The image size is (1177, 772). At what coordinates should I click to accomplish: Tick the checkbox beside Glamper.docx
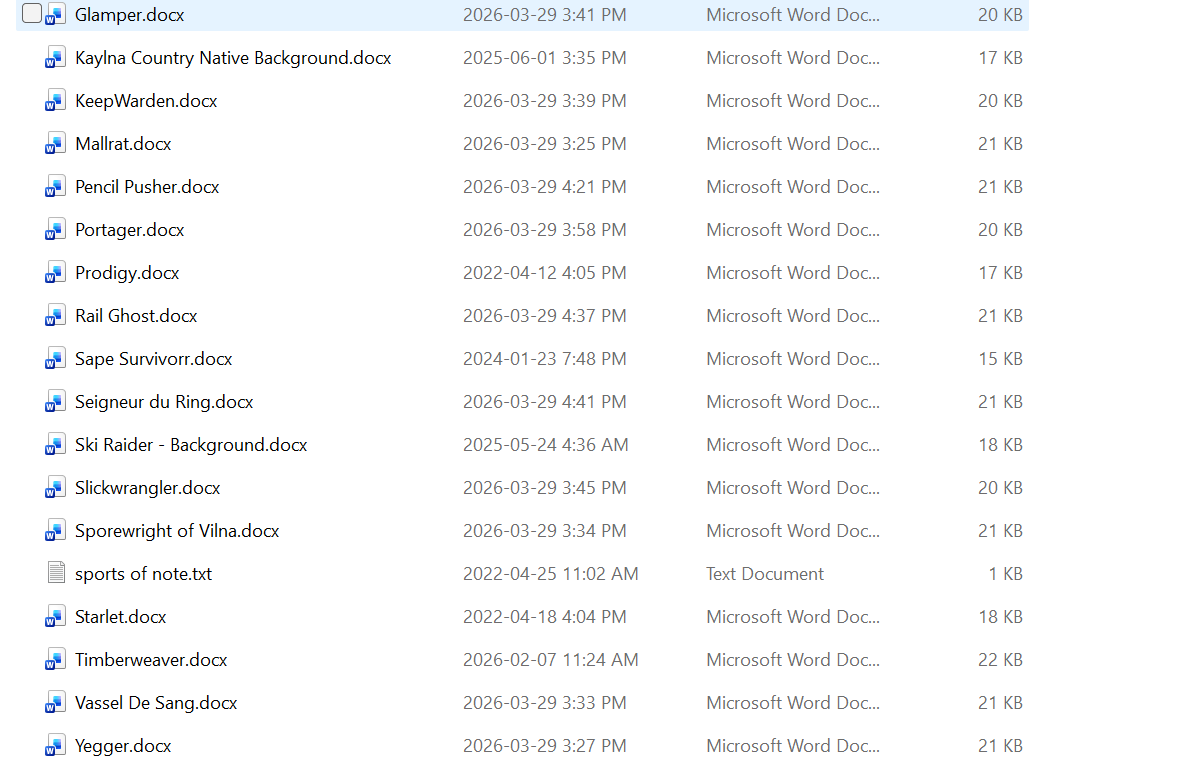tap(32, 14)
